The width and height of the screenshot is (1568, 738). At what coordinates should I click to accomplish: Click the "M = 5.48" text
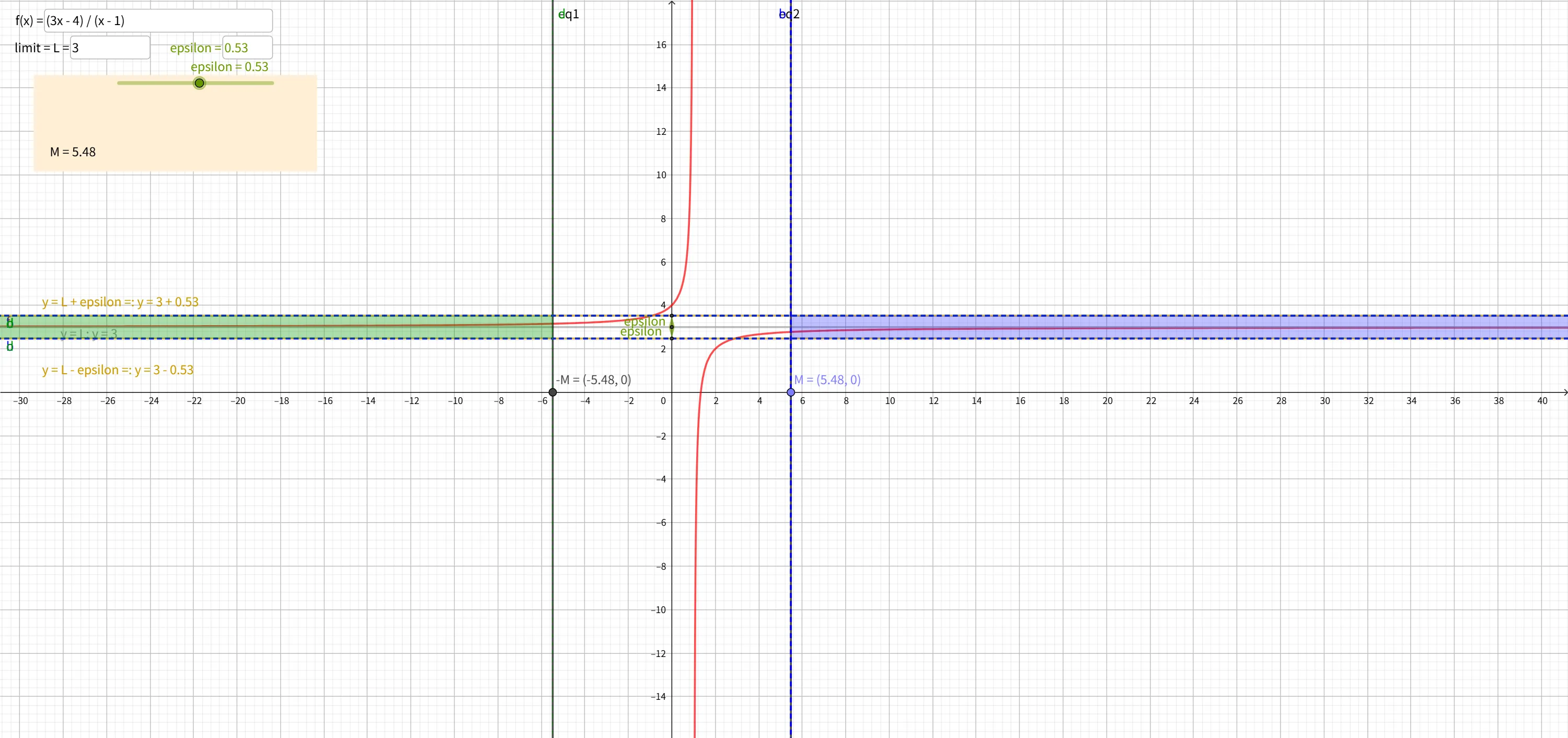point(73,152)
